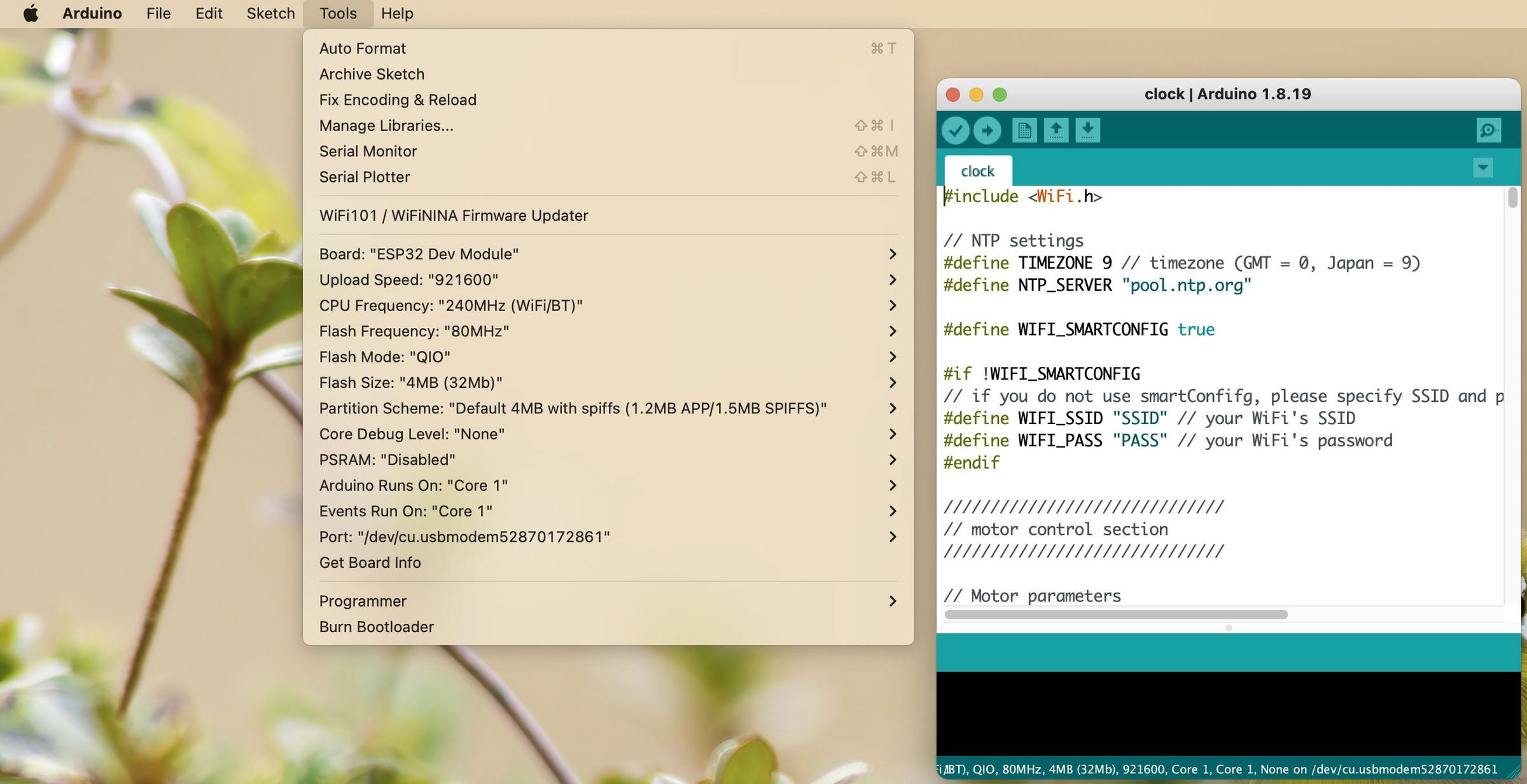Open the tab dropdown arrow button
This screenshot has height=784, width=1527.
coord(1483,168)
